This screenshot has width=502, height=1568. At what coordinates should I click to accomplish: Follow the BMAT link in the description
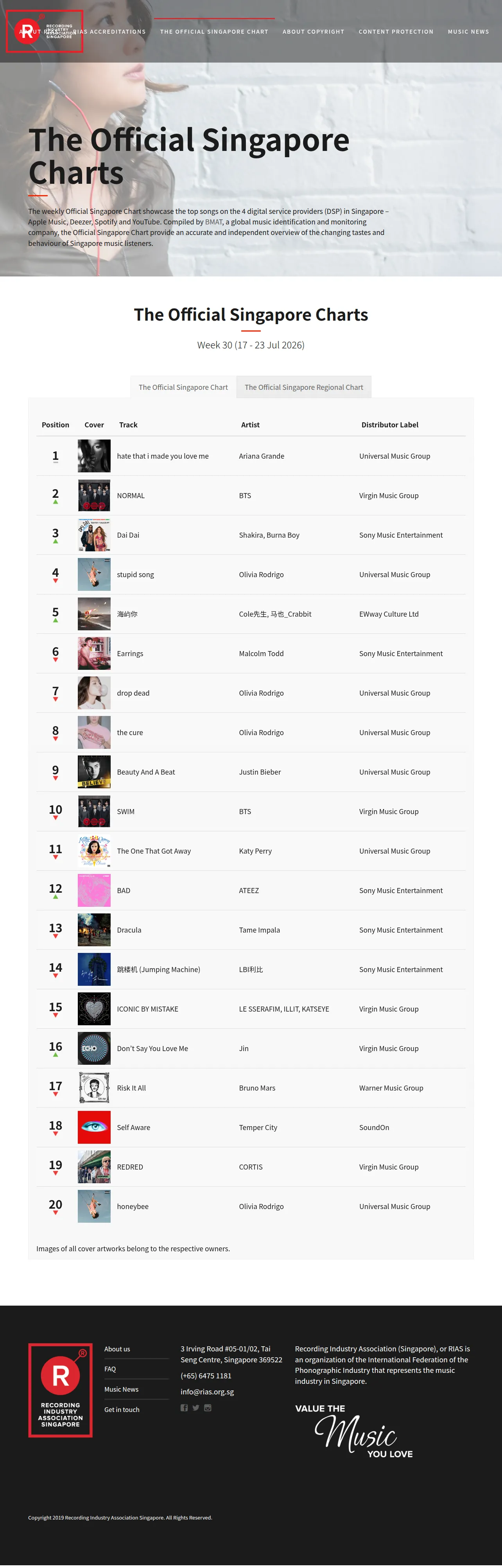213,222
